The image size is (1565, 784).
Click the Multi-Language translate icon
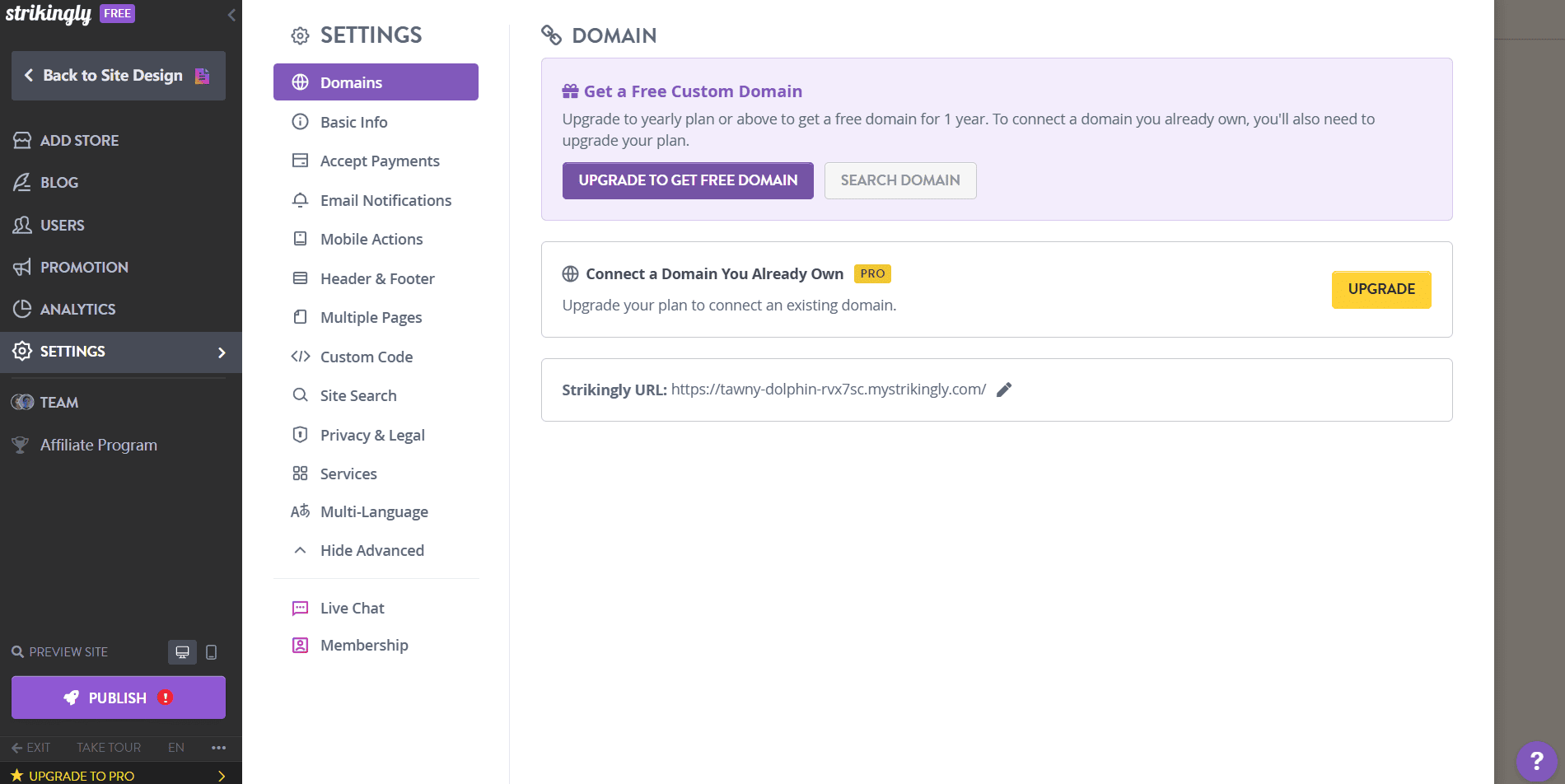point(301,511)
